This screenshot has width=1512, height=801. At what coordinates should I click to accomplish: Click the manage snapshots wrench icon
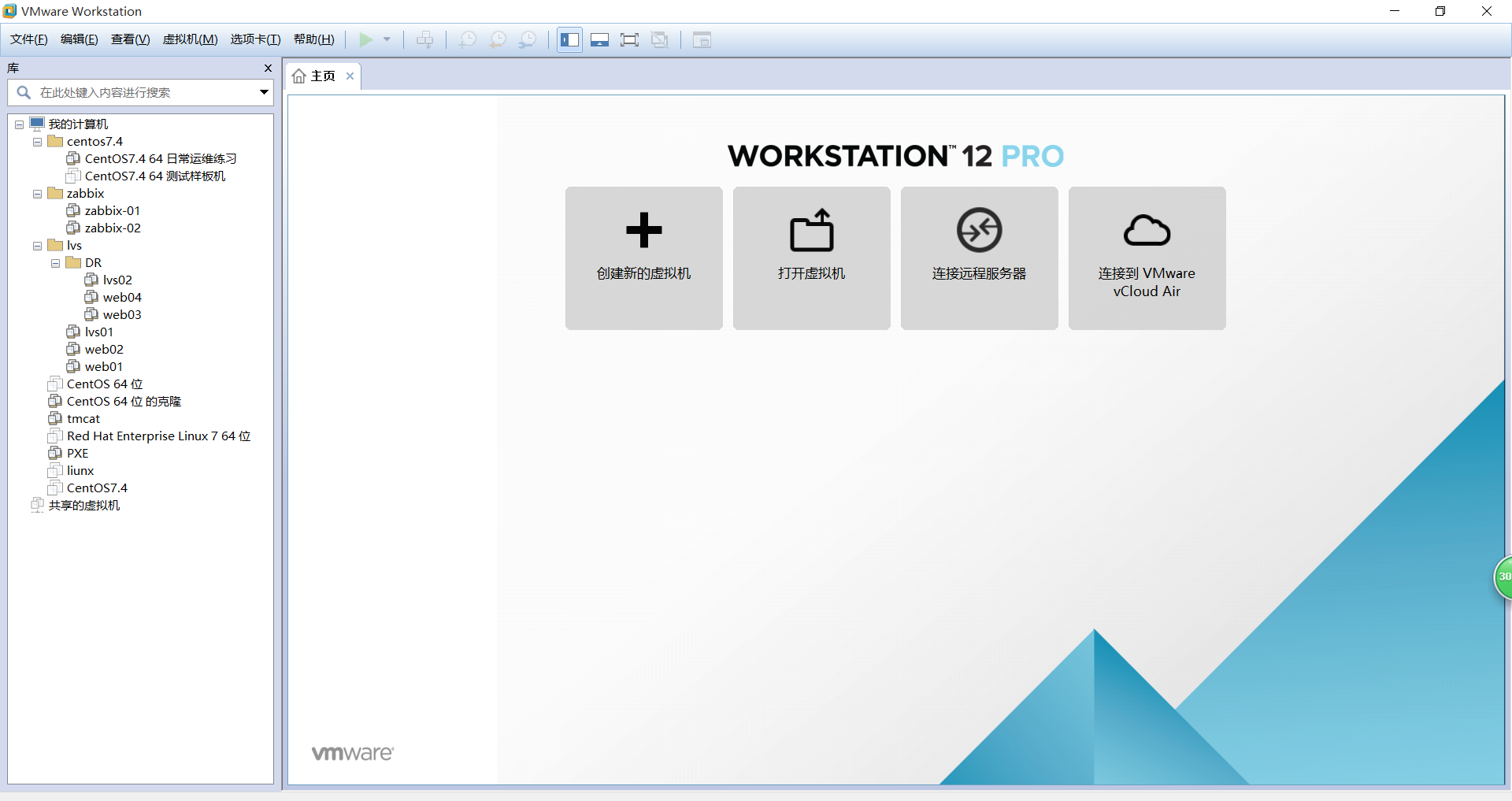tap(528, 39)
